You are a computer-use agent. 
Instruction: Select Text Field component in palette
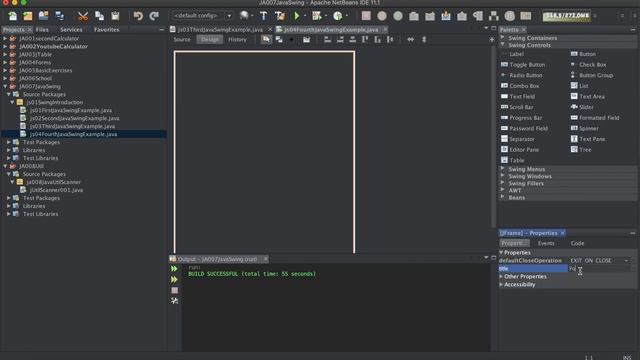click(518, 96)
